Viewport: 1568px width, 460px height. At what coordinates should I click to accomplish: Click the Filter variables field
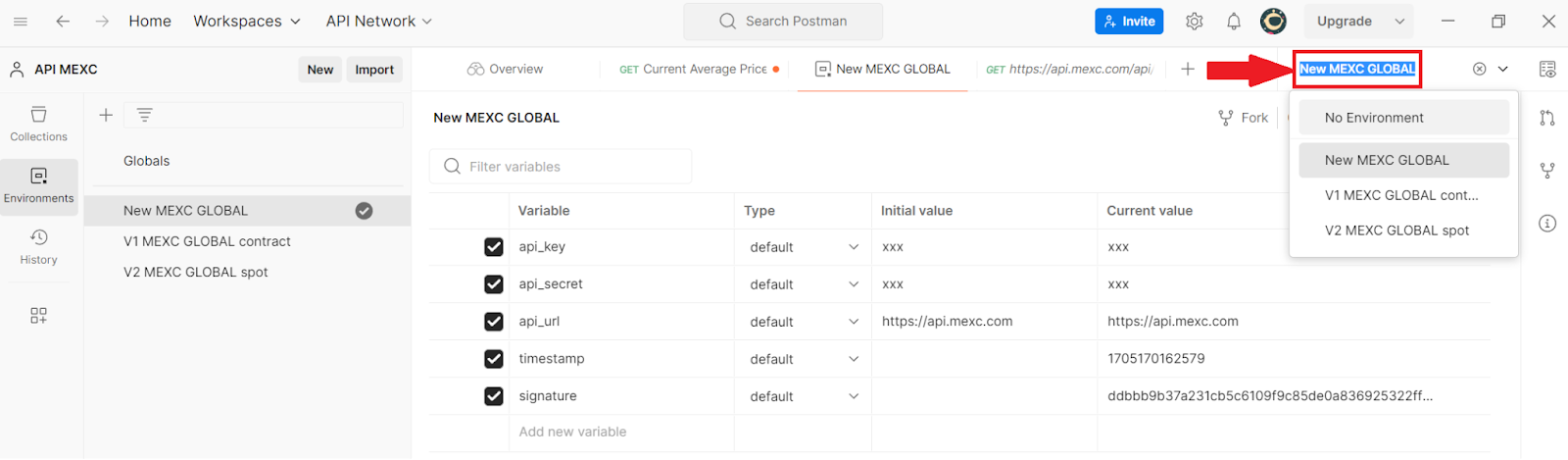click(561, 167)
